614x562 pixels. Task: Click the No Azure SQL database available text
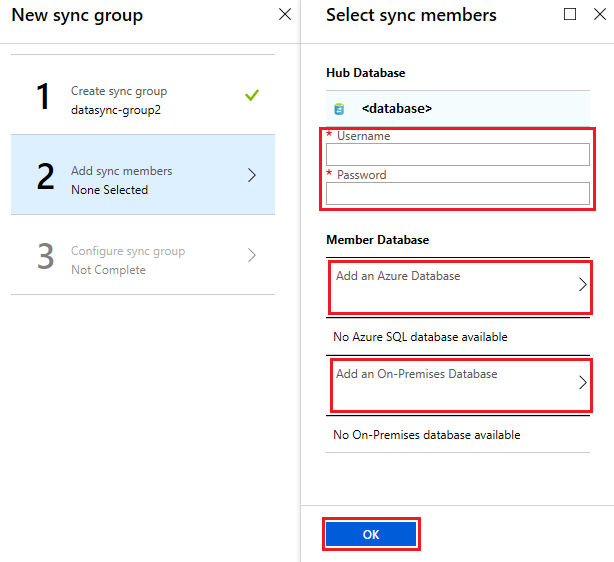(x=420, y=337)
